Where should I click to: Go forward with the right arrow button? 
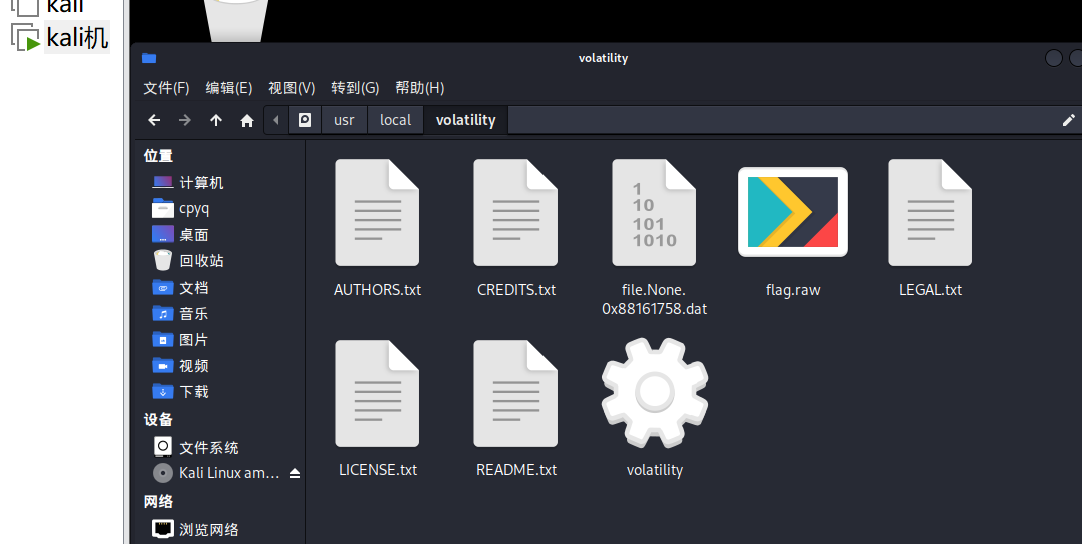185,120
